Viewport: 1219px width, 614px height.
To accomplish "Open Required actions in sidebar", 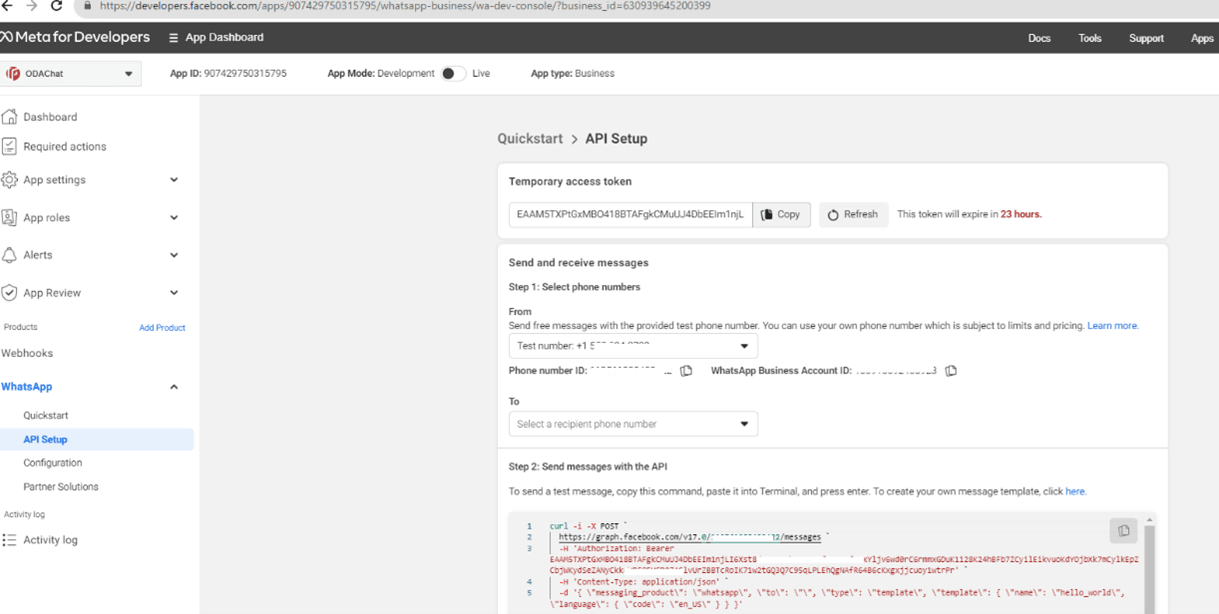I will click(65, 146).
